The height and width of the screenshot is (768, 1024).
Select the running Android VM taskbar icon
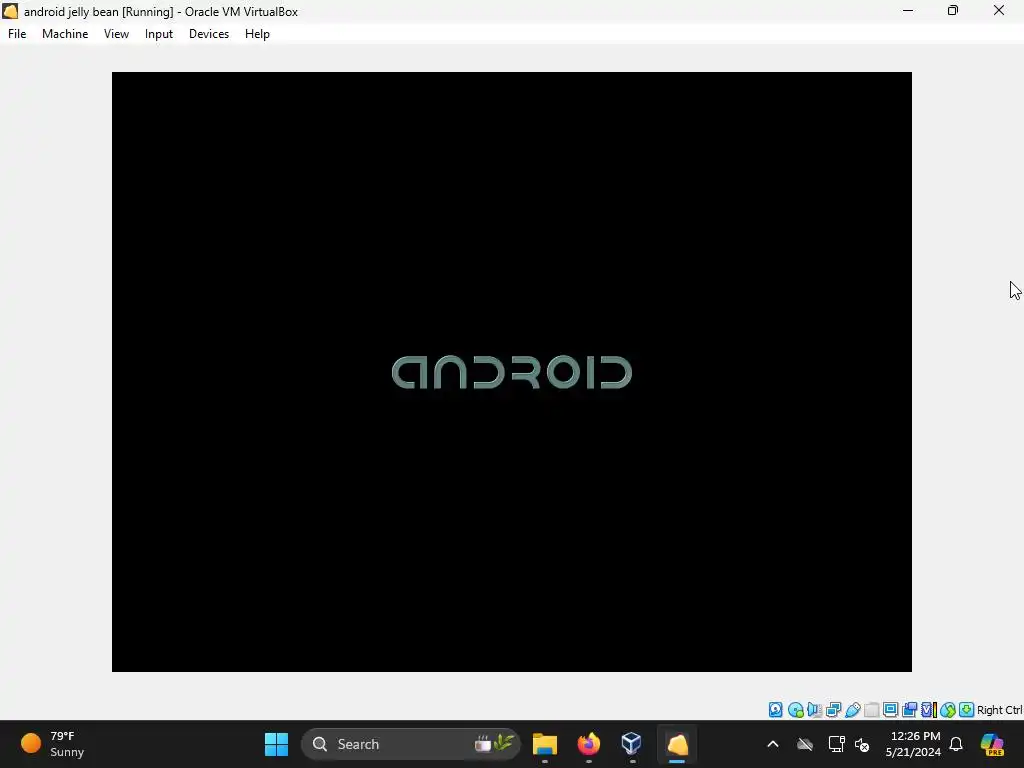pos(677,744)
